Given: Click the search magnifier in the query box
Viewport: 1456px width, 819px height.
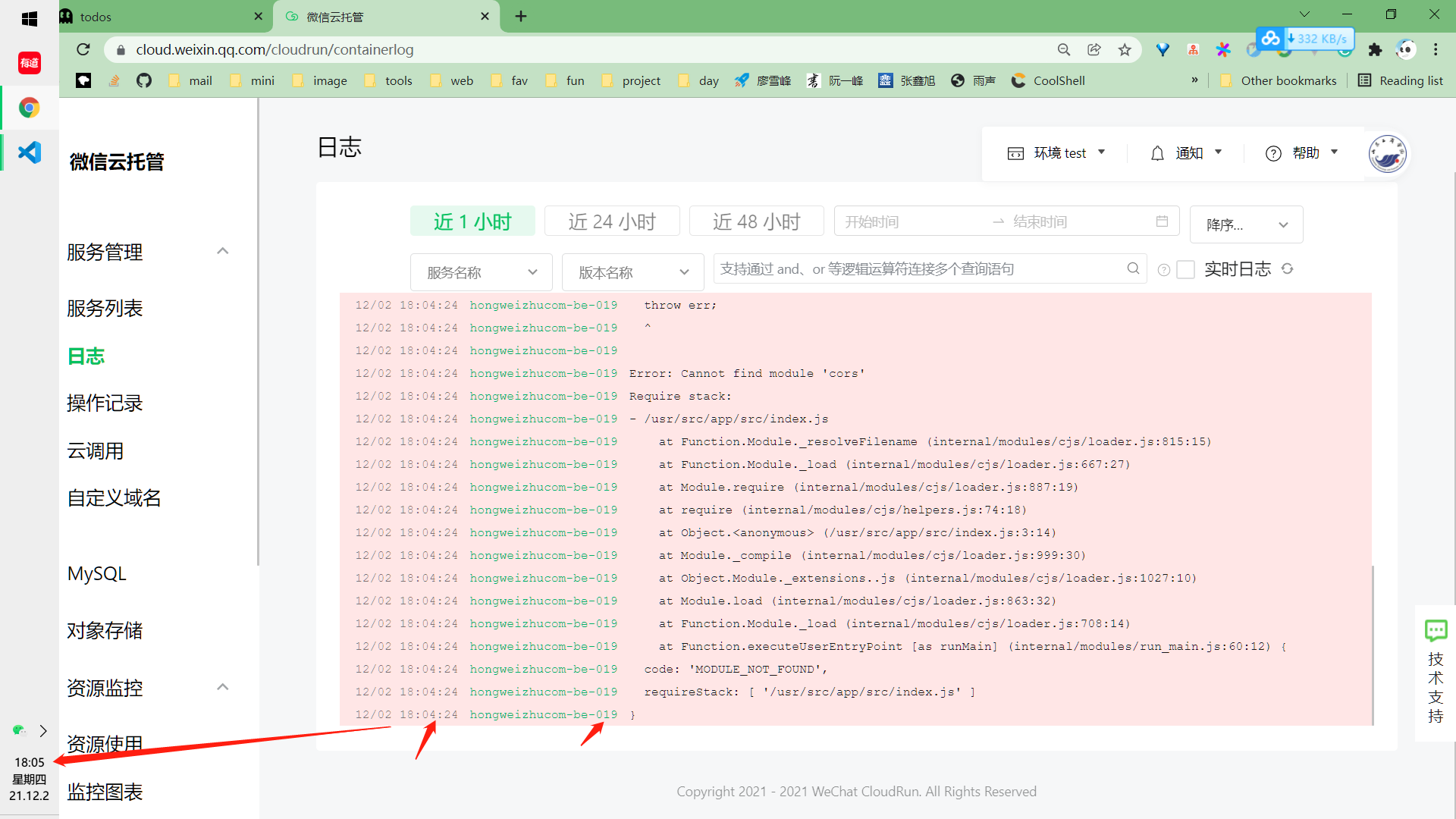Looking at the screenshot, I should pos(1133,268).
